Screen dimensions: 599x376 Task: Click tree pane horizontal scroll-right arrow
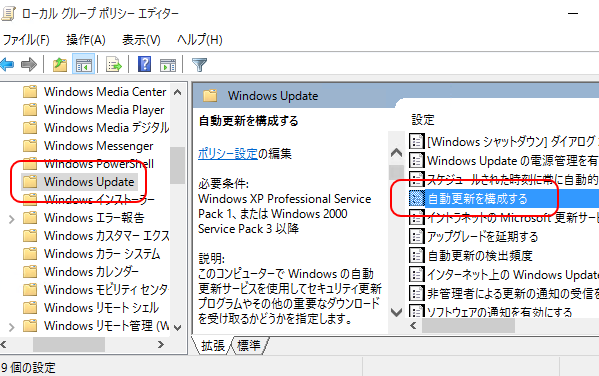pos(161,345)
